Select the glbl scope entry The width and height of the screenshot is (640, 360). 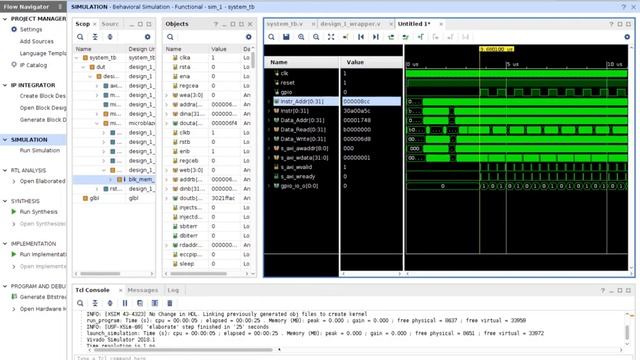94,198
